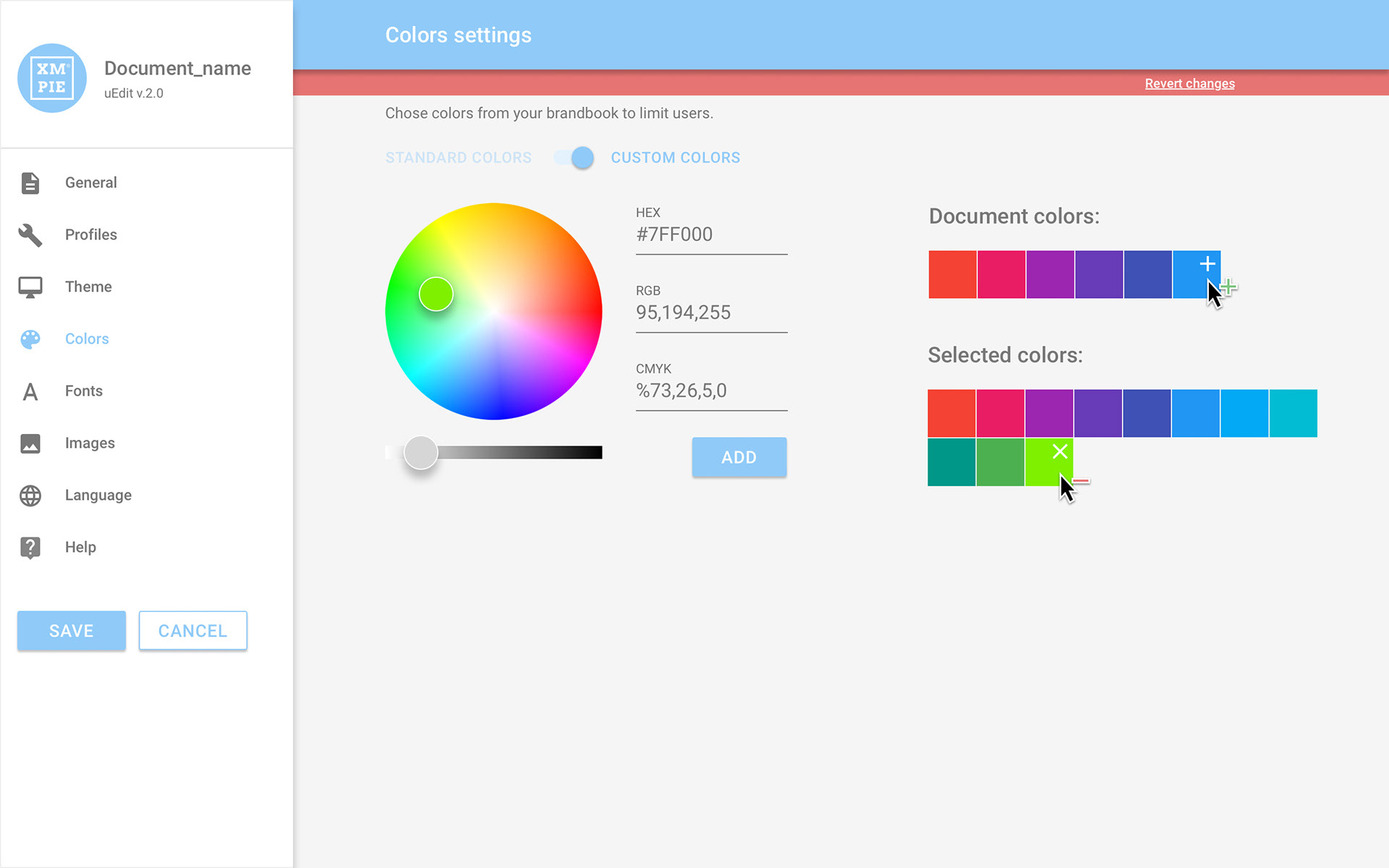Screen dimensions: 1389x868
Task: Select the red document color swatch
Action: pyautogui.click(x=953, y=275)
